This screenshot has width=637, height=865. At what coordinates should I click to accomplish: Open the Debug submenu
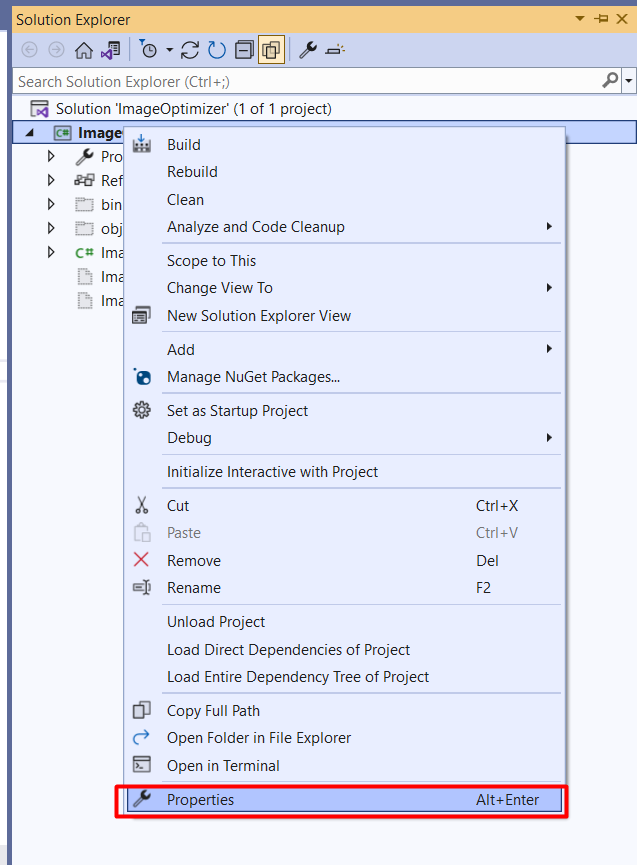point(345,438)
